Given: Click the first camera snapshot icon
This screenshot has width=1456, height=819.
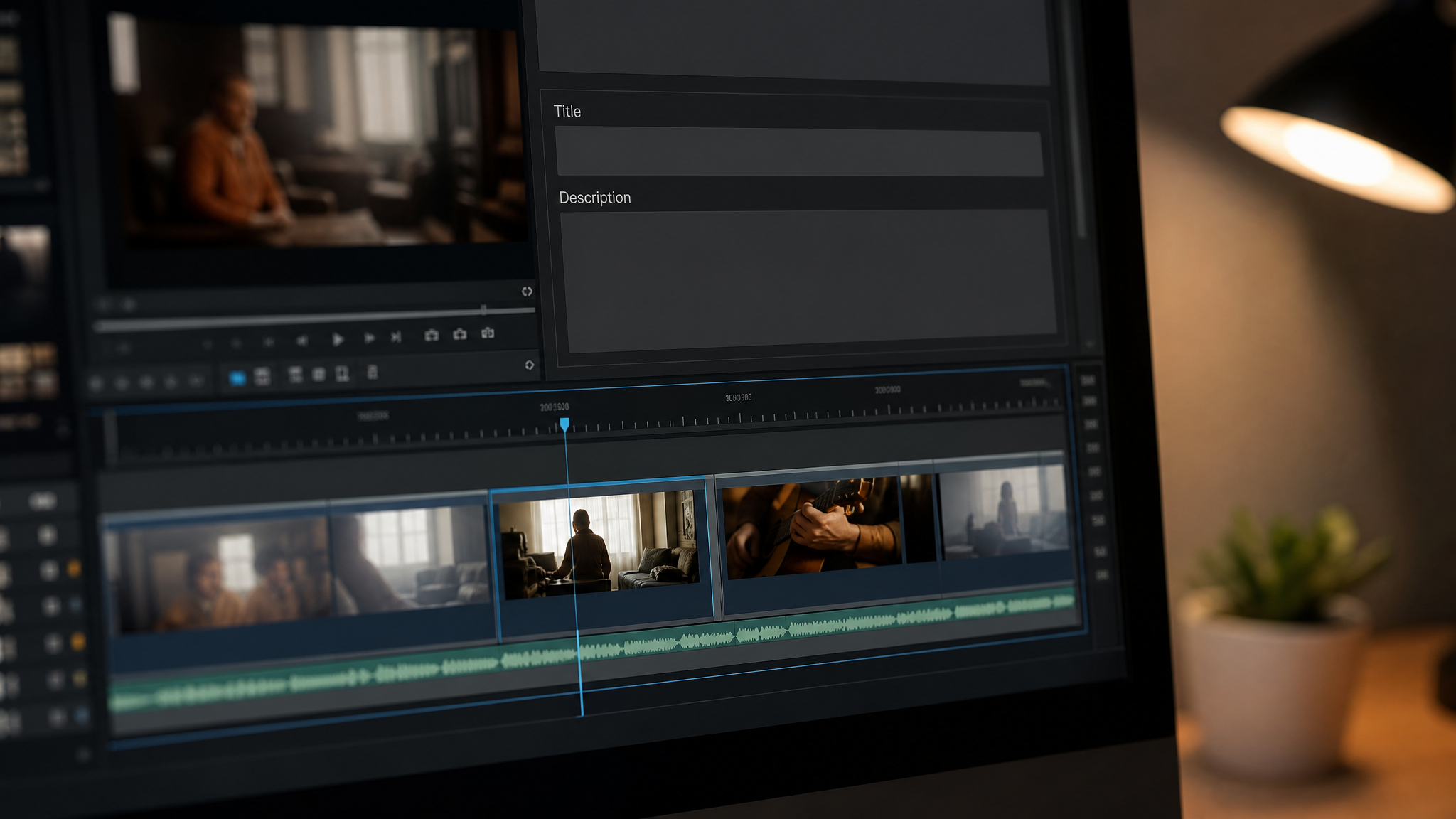Looking at the screenshot, I should click(432, 335).
